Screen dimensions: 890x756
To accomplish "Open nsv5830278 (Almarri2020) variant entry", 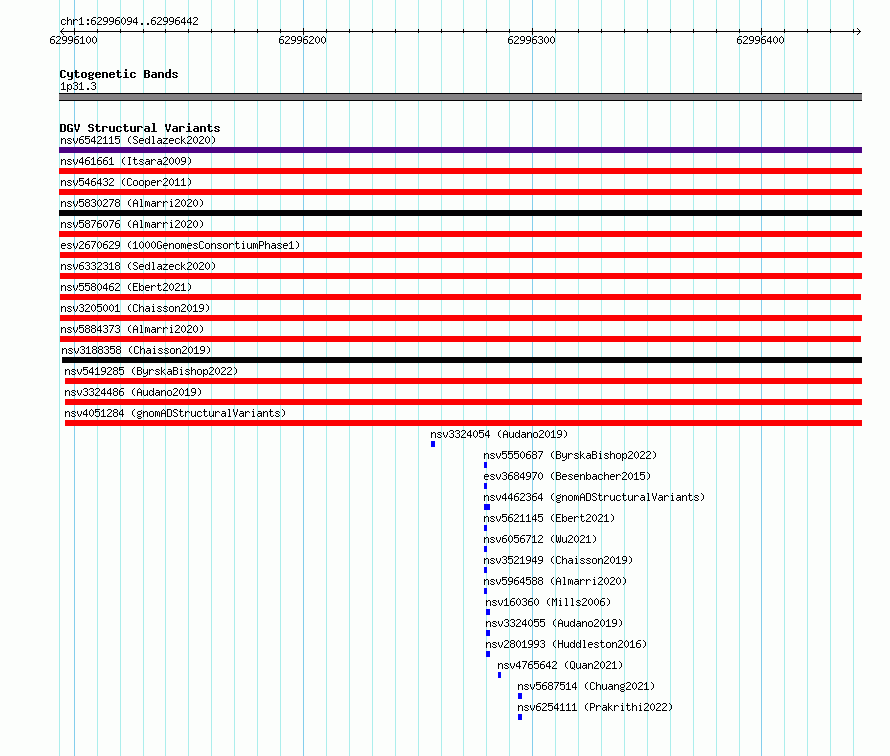I will 132,203.
